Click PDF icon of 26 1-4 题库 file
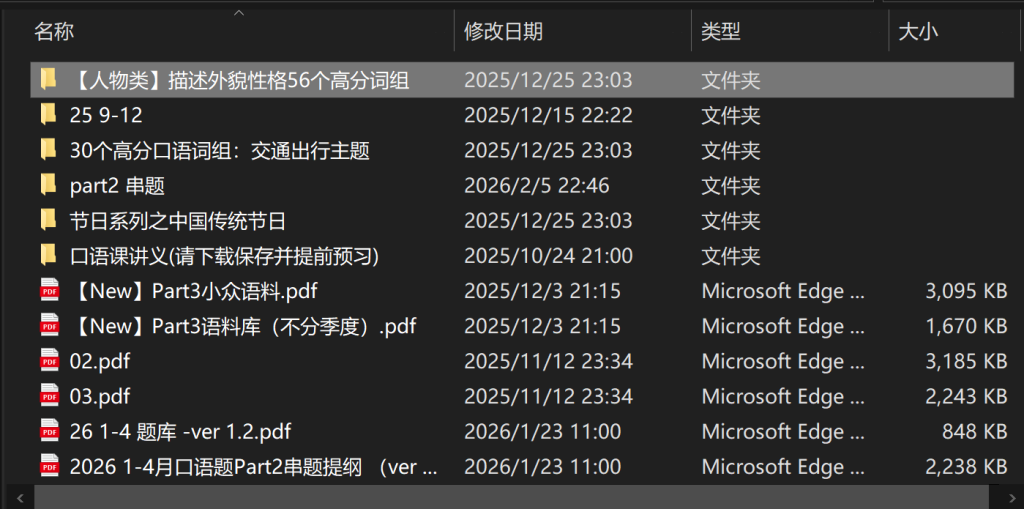Image resolution: width=1024 pixels, height=509 pixels. (x=49, y=431)
